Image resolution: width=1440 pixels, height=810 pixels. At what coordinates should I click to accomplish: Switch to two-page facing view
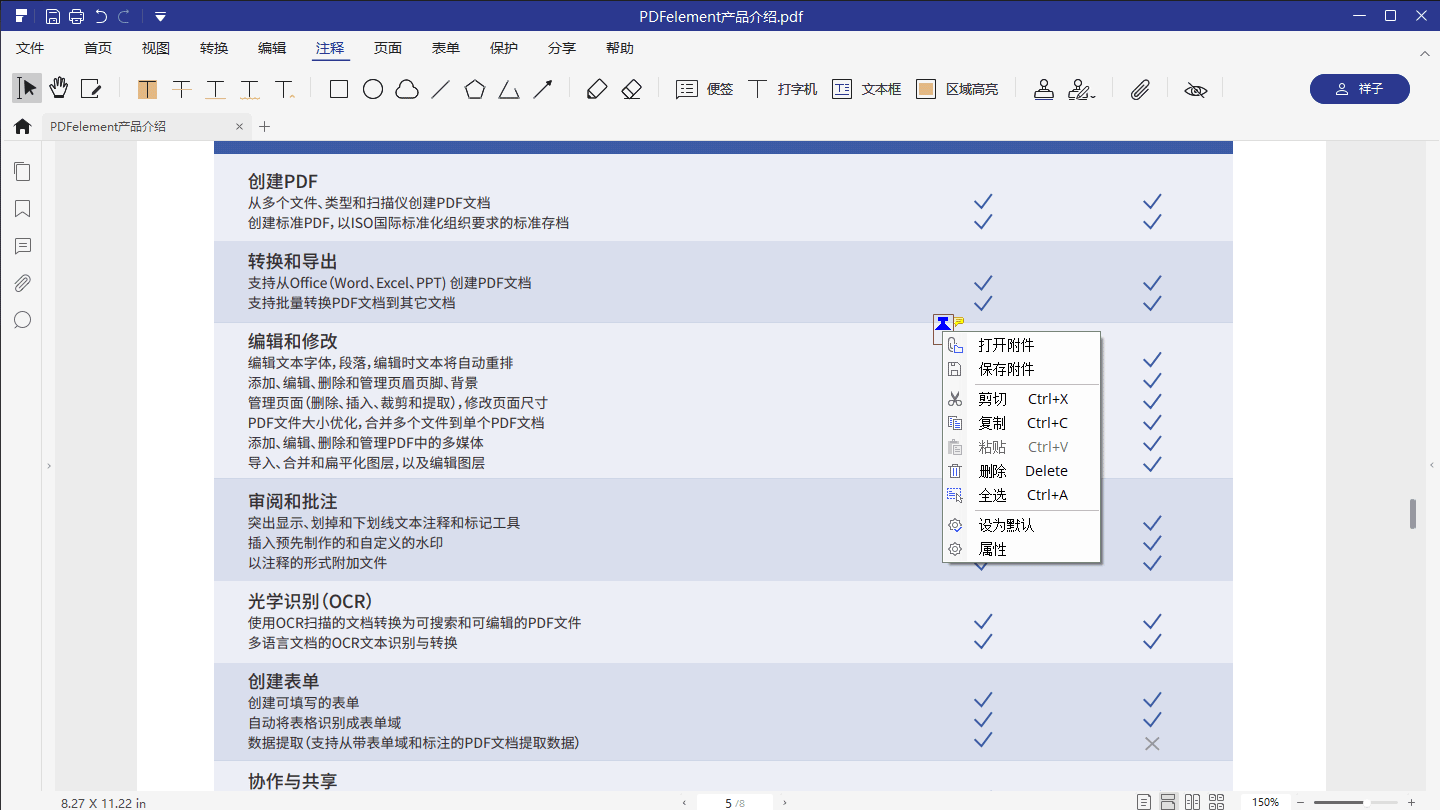click(1192, 802)
